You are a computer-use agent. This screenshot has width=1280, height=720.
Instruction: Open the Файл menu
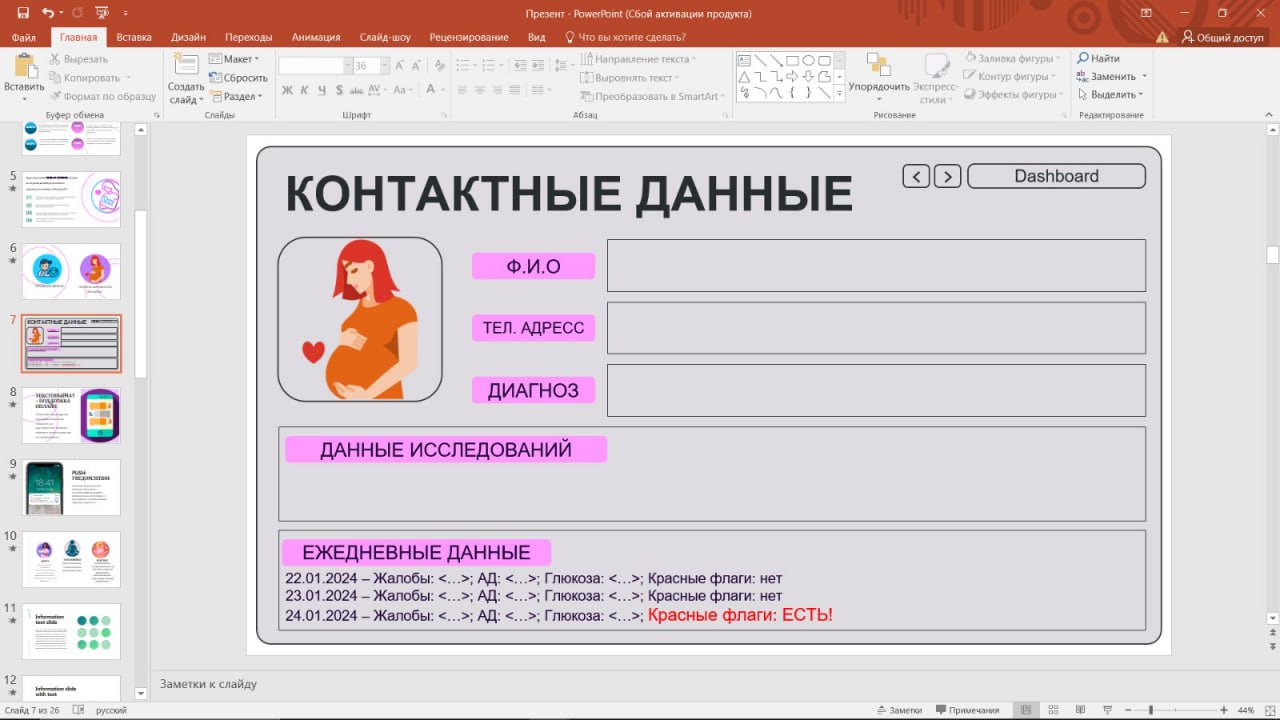(24, 37)
